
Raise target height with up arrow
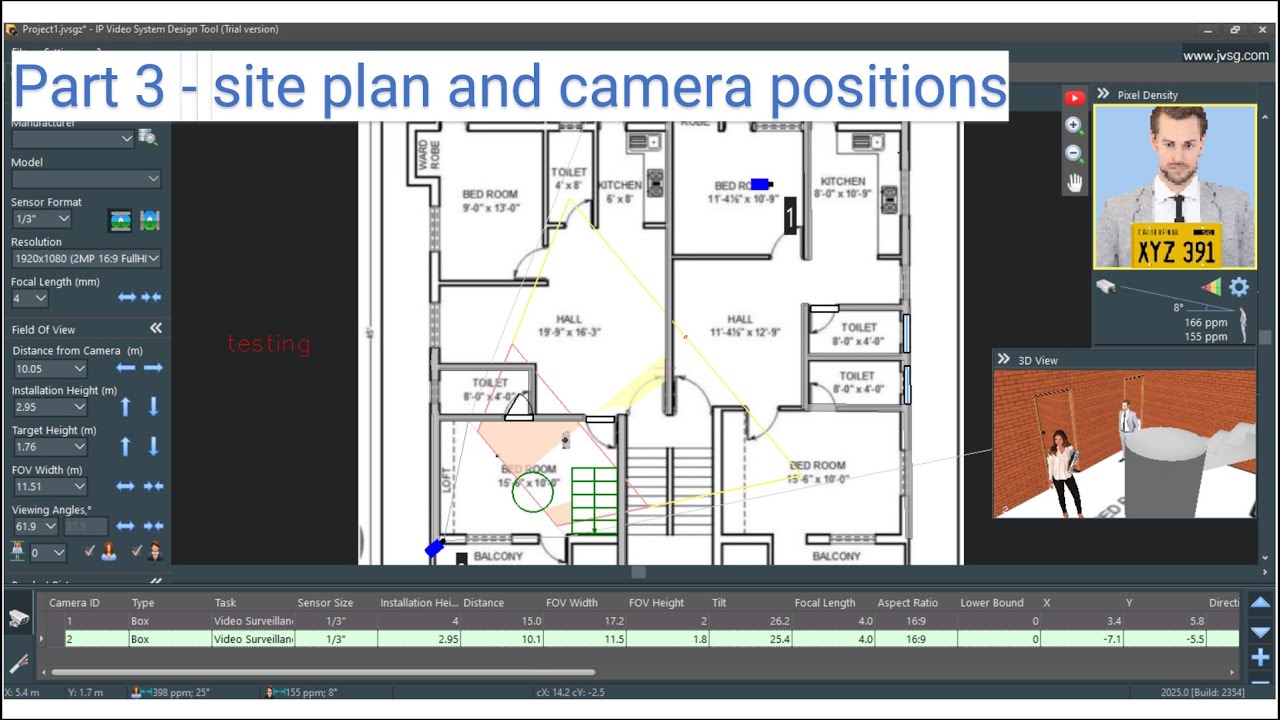(x=125, y=446)
